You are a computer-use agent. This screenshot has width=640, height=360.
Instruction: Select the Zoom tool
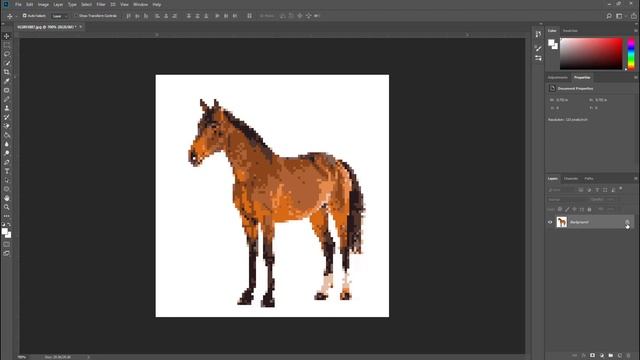click(x=7, y=207)
